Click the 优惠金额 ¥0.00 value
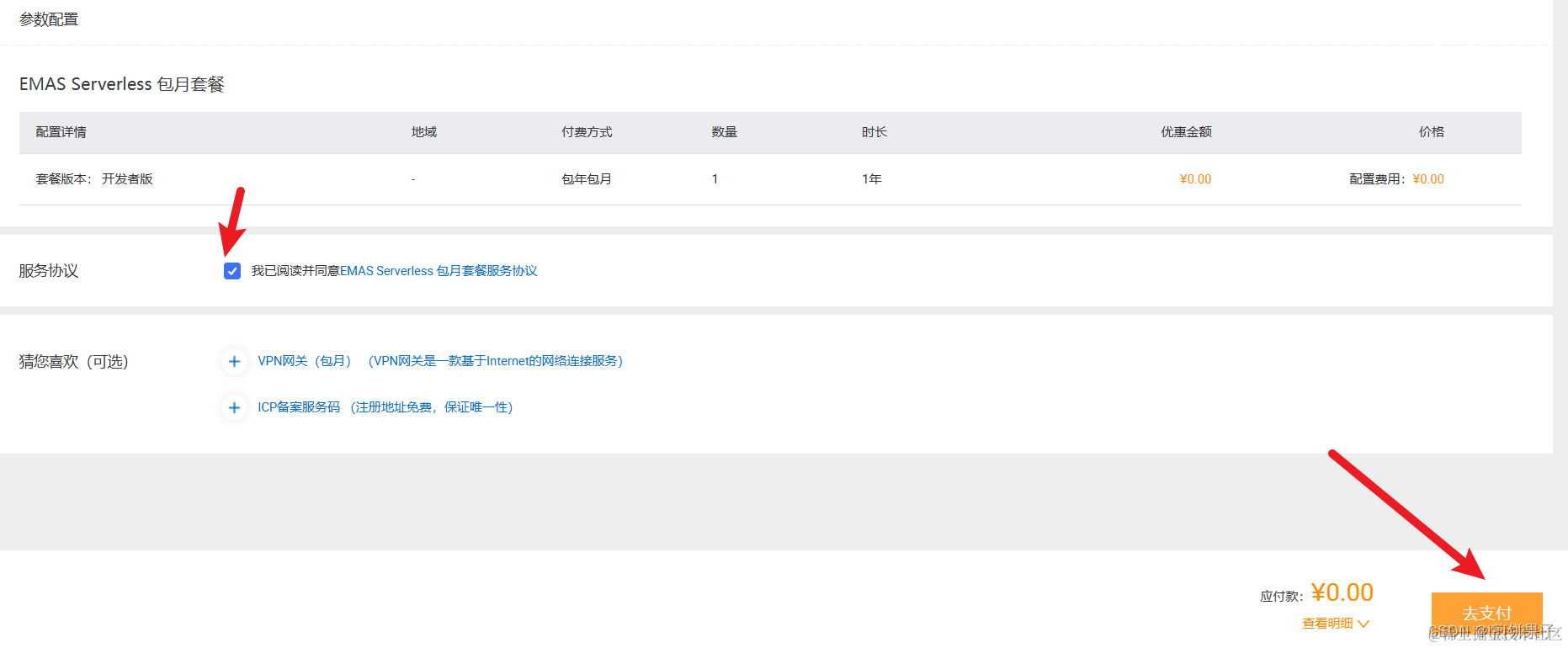The width and height of the screenshot is (1568, 648). (x=1195, y=179)
